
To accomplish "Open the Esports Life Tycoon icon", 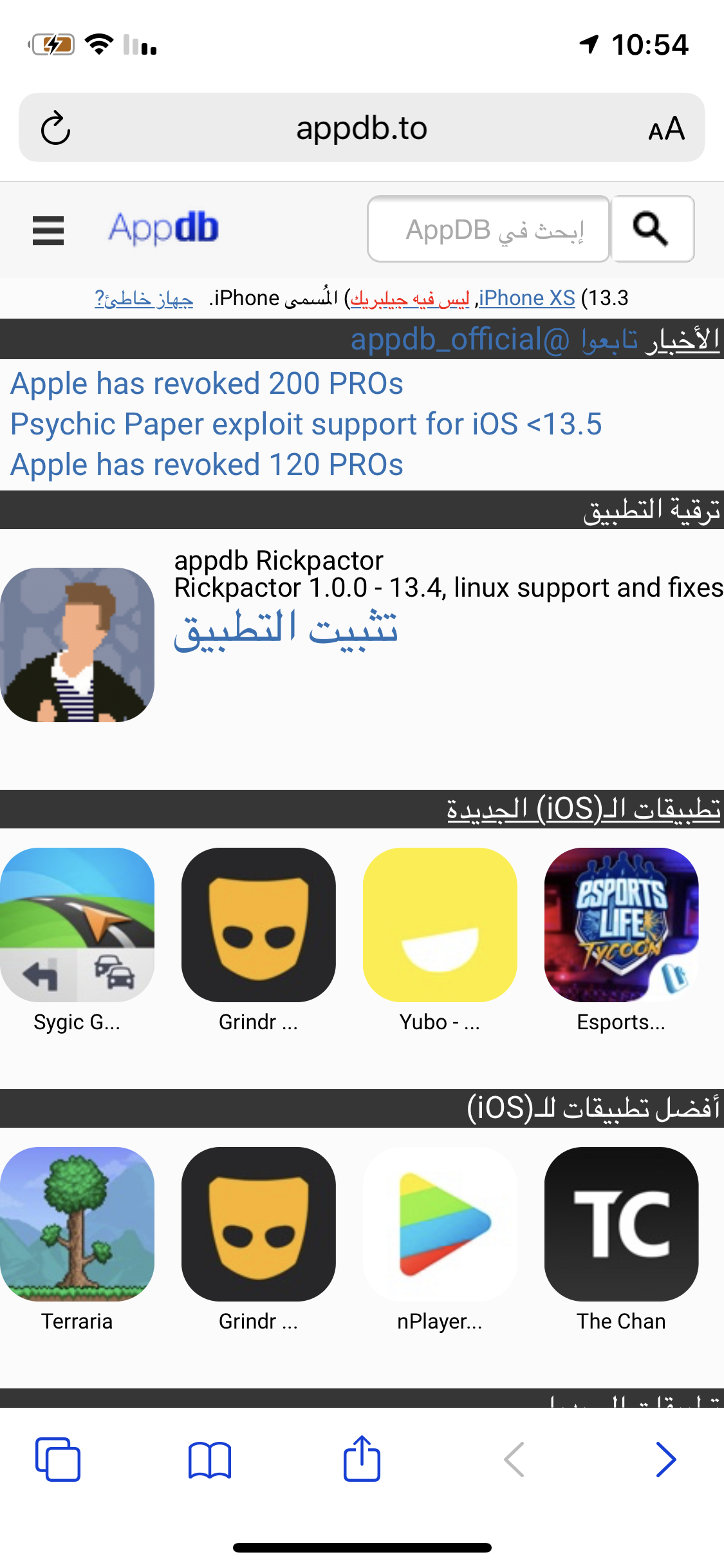I will point(622,924).
